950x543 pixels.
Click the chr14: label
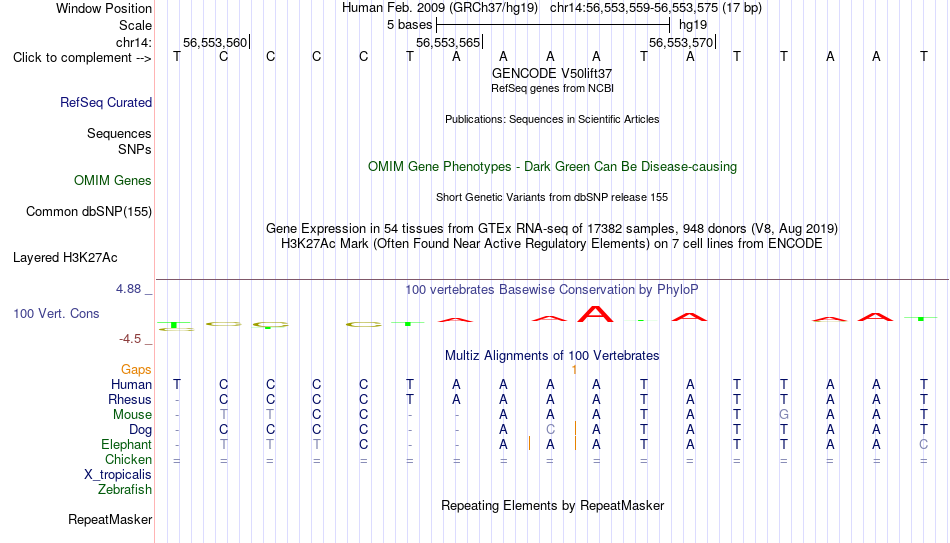(133, 42)
